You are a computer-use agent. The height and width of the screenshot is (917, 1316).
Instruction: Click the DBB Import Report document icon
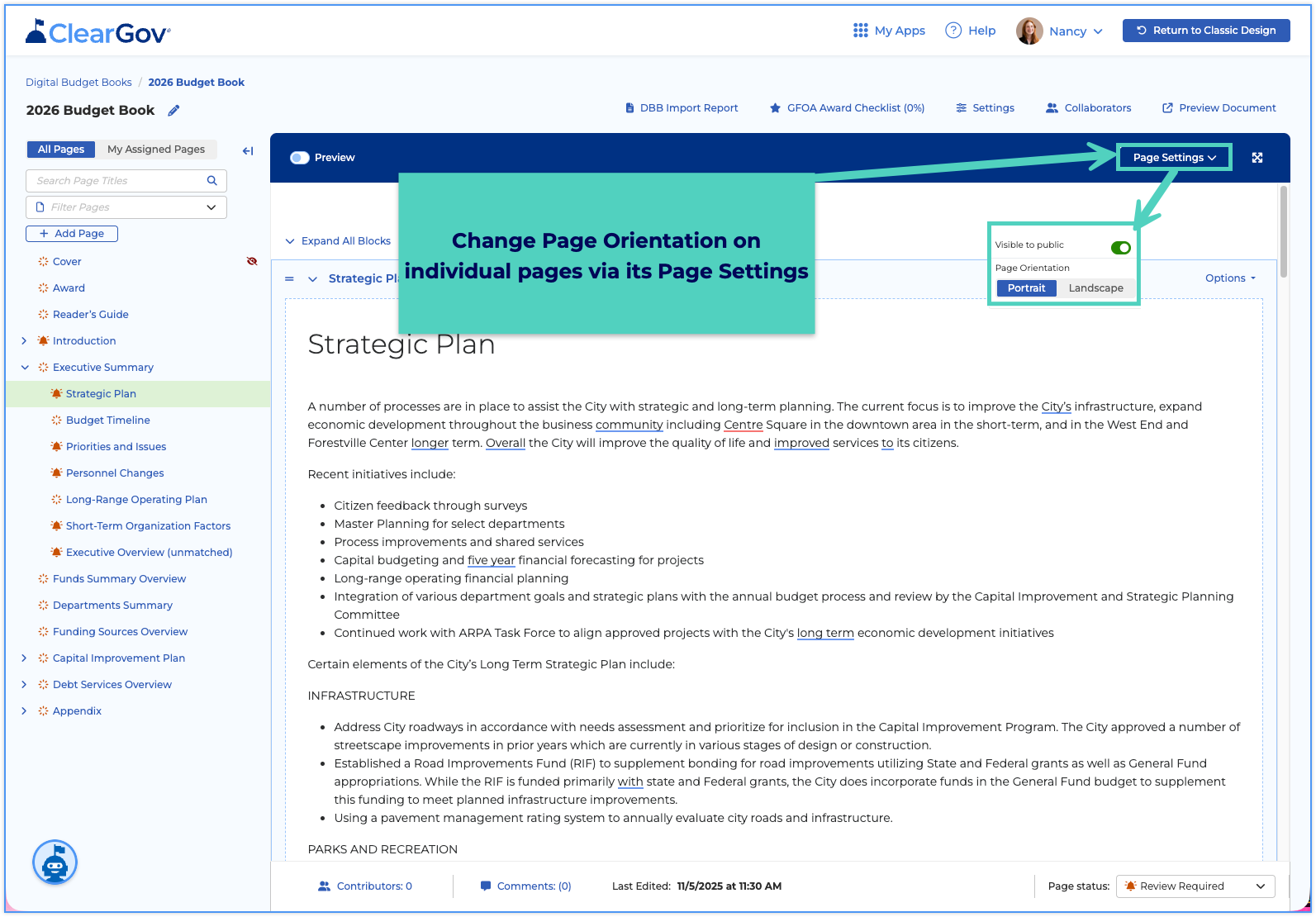pos(630,108)
